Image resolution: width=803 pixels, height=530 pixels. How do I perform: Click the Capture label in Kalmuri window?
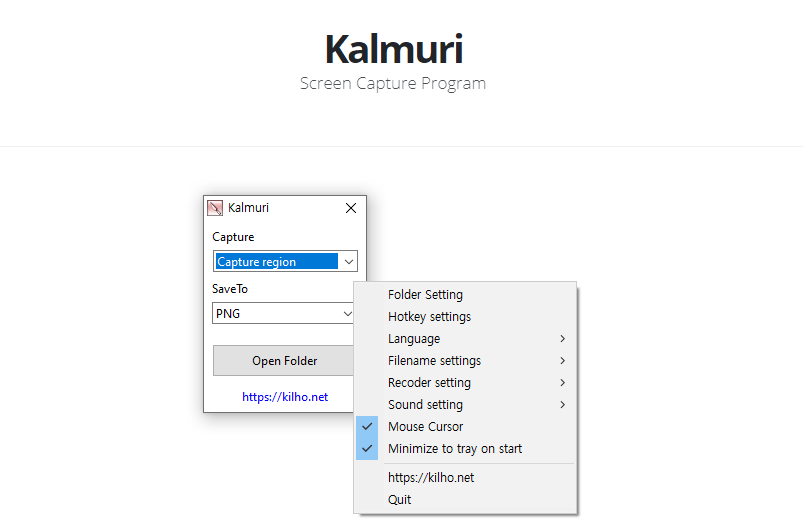(x=233, y=238)
